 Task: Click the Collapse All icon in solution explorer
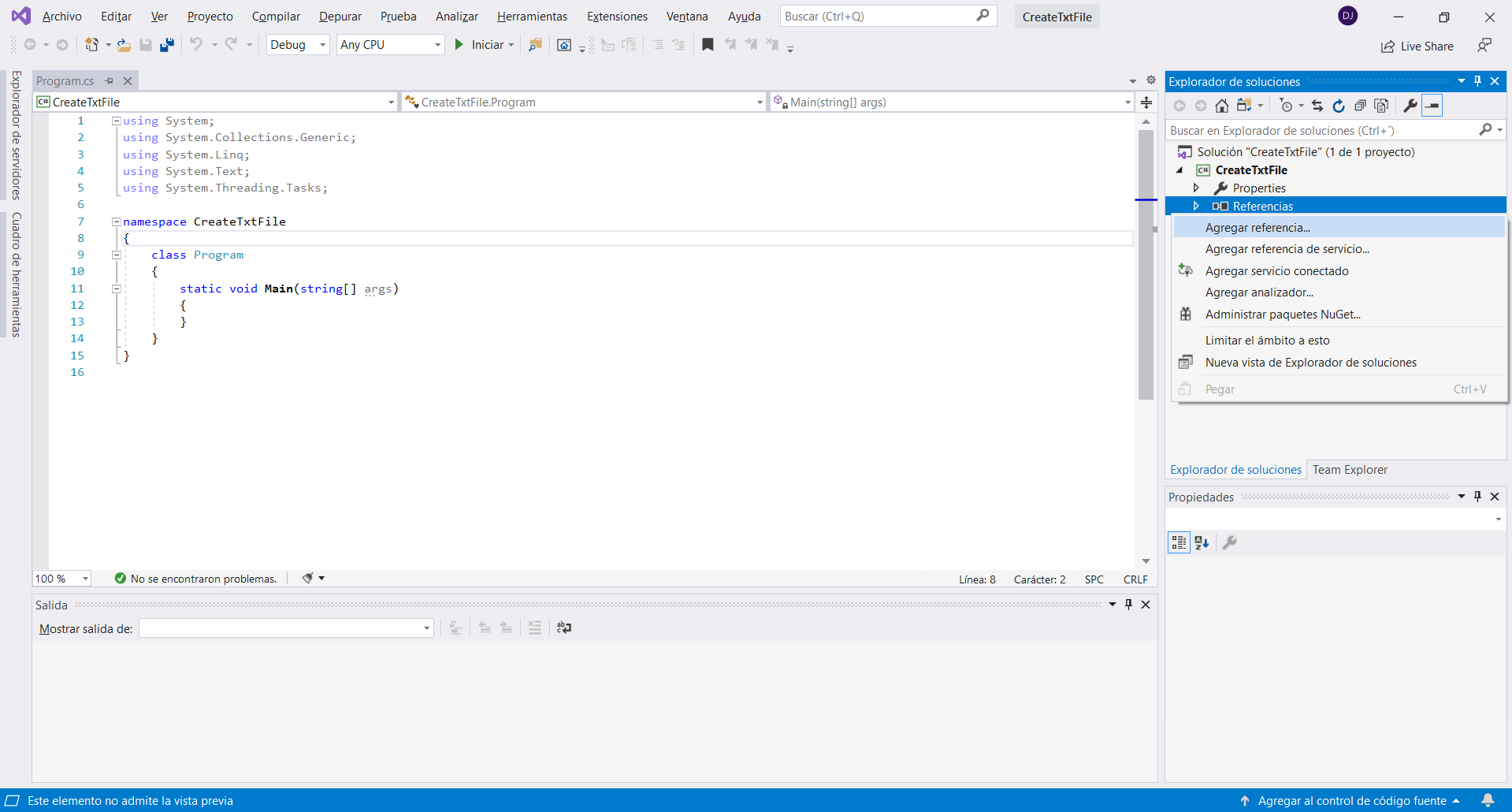1360,106
